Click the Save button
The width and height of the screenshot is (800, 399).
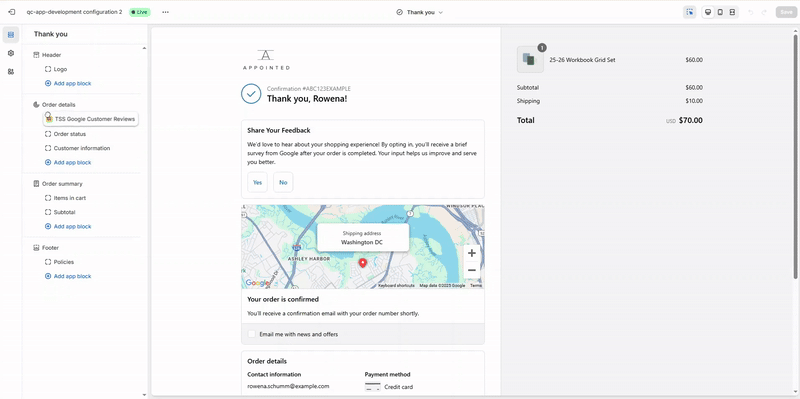click(x=786, y=12)
